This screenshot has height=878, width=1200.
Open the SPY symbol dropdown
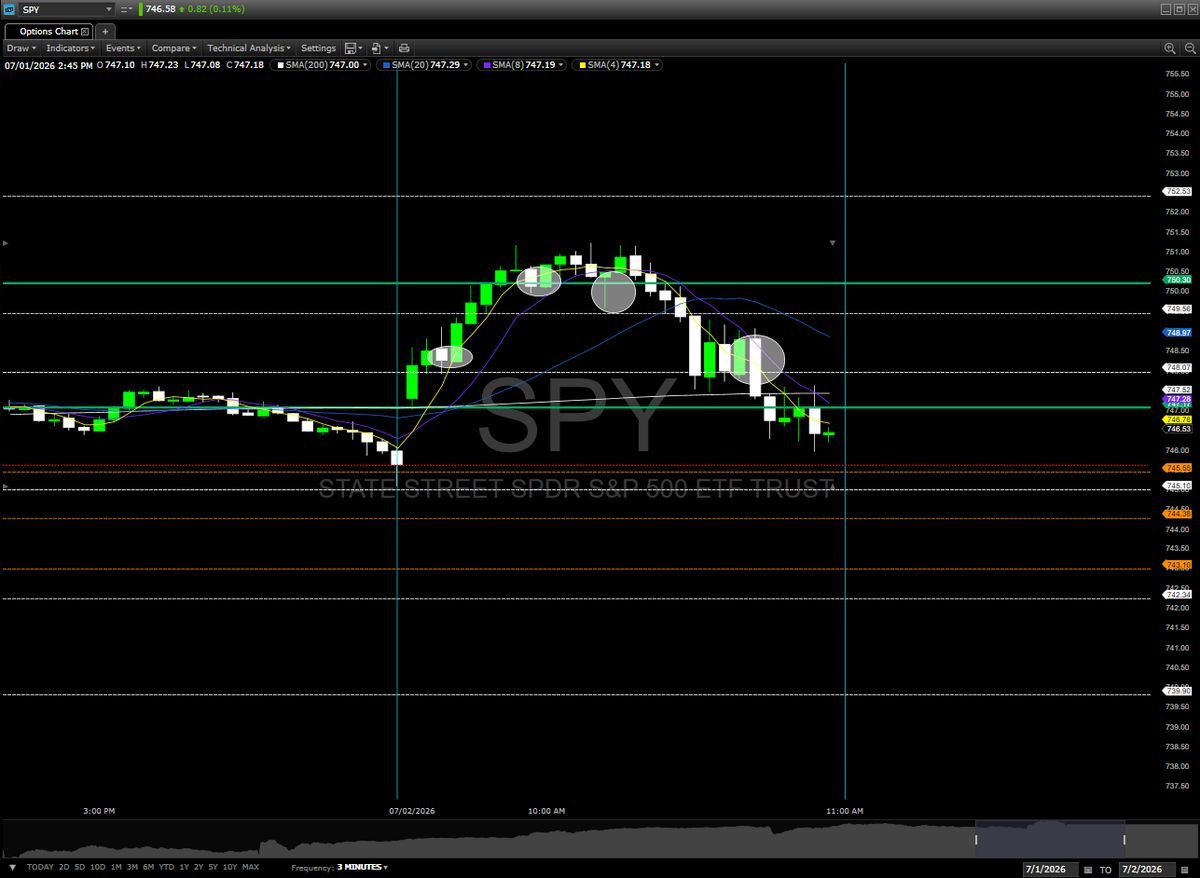coord(108,9)
